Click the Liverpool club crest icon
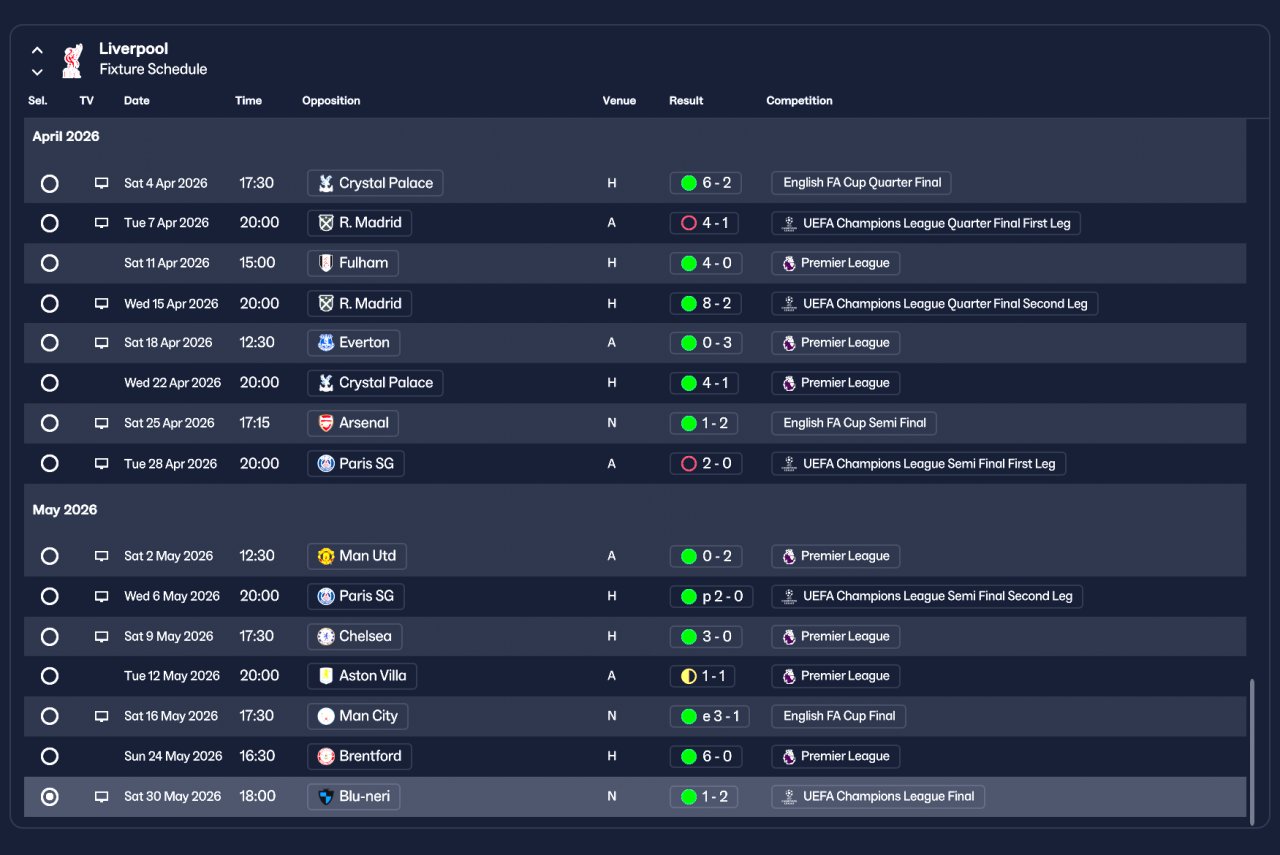Screen dimensions: 1280x855 (x=71, y=60)
